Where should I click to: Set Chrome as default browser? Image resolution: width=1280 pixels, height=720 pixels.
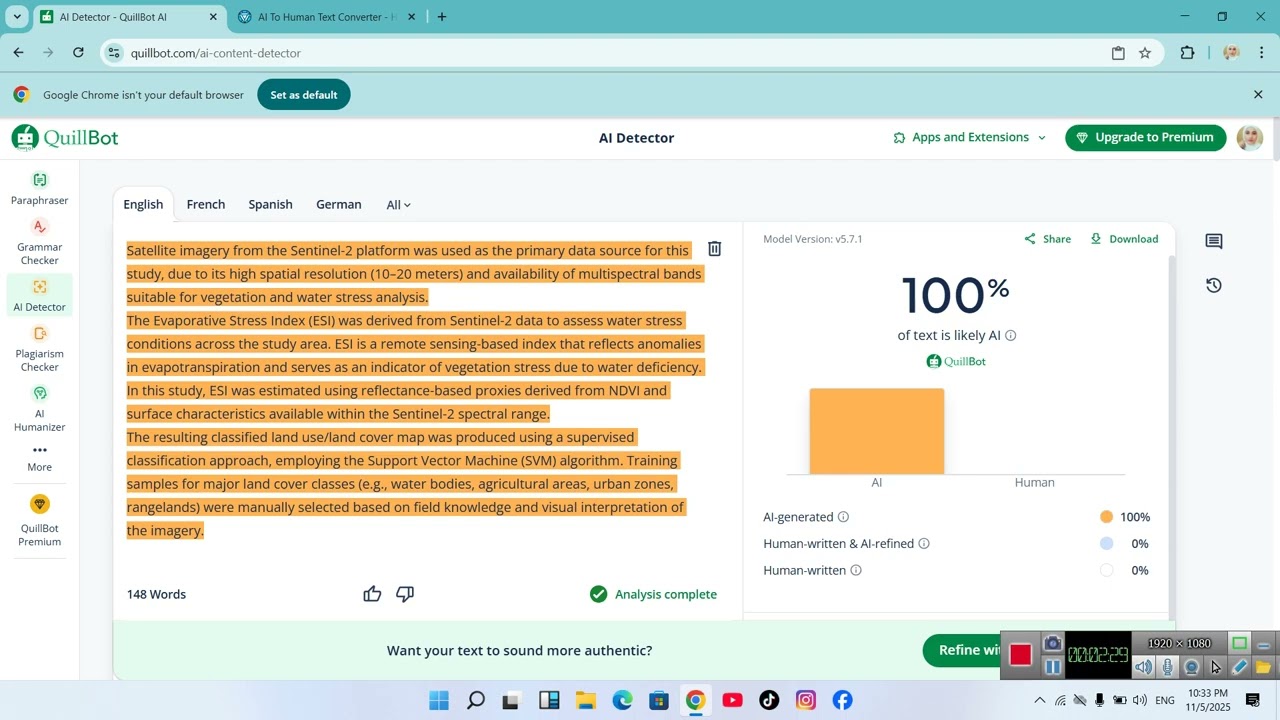tap(304, 95)
